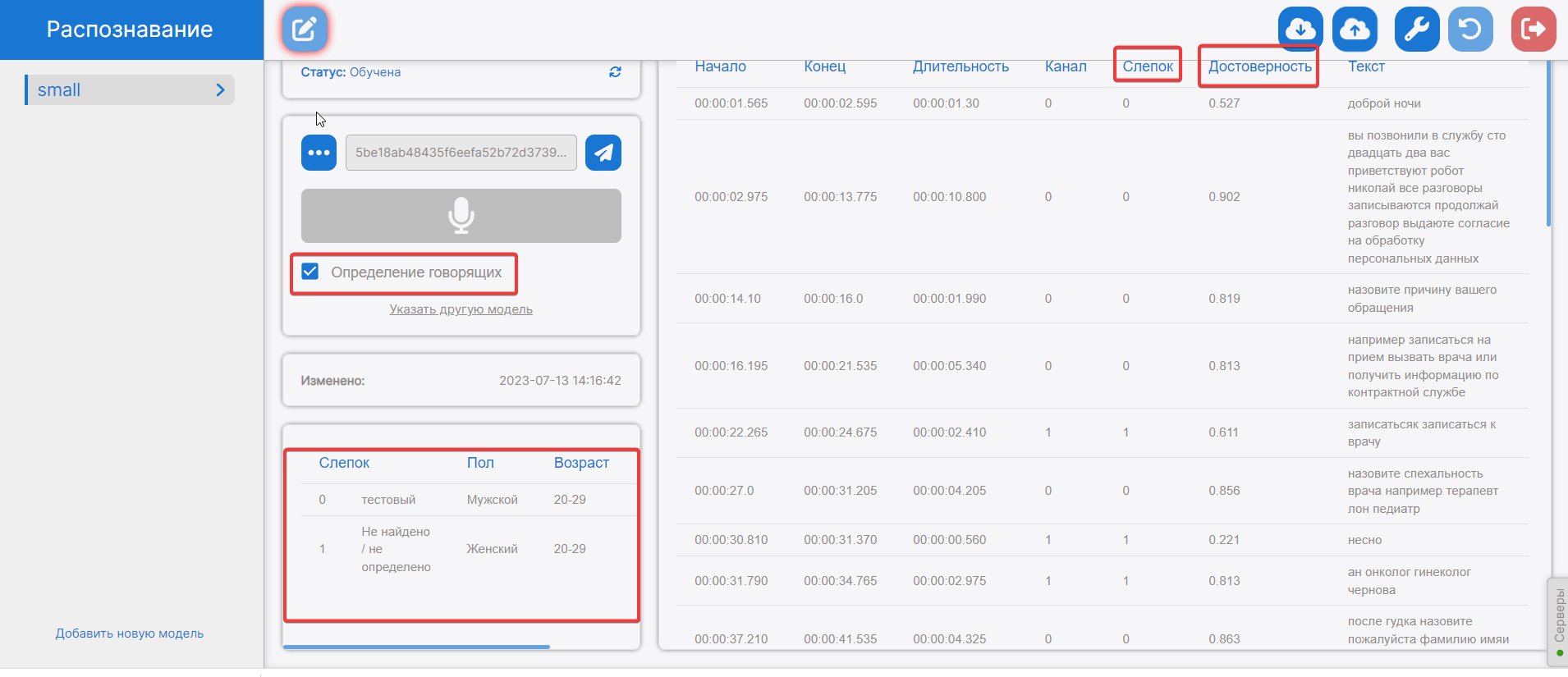Viewport: 1568px width, 677px height.
Task: Send file with paper plane icon
Action: click(603, 153)
